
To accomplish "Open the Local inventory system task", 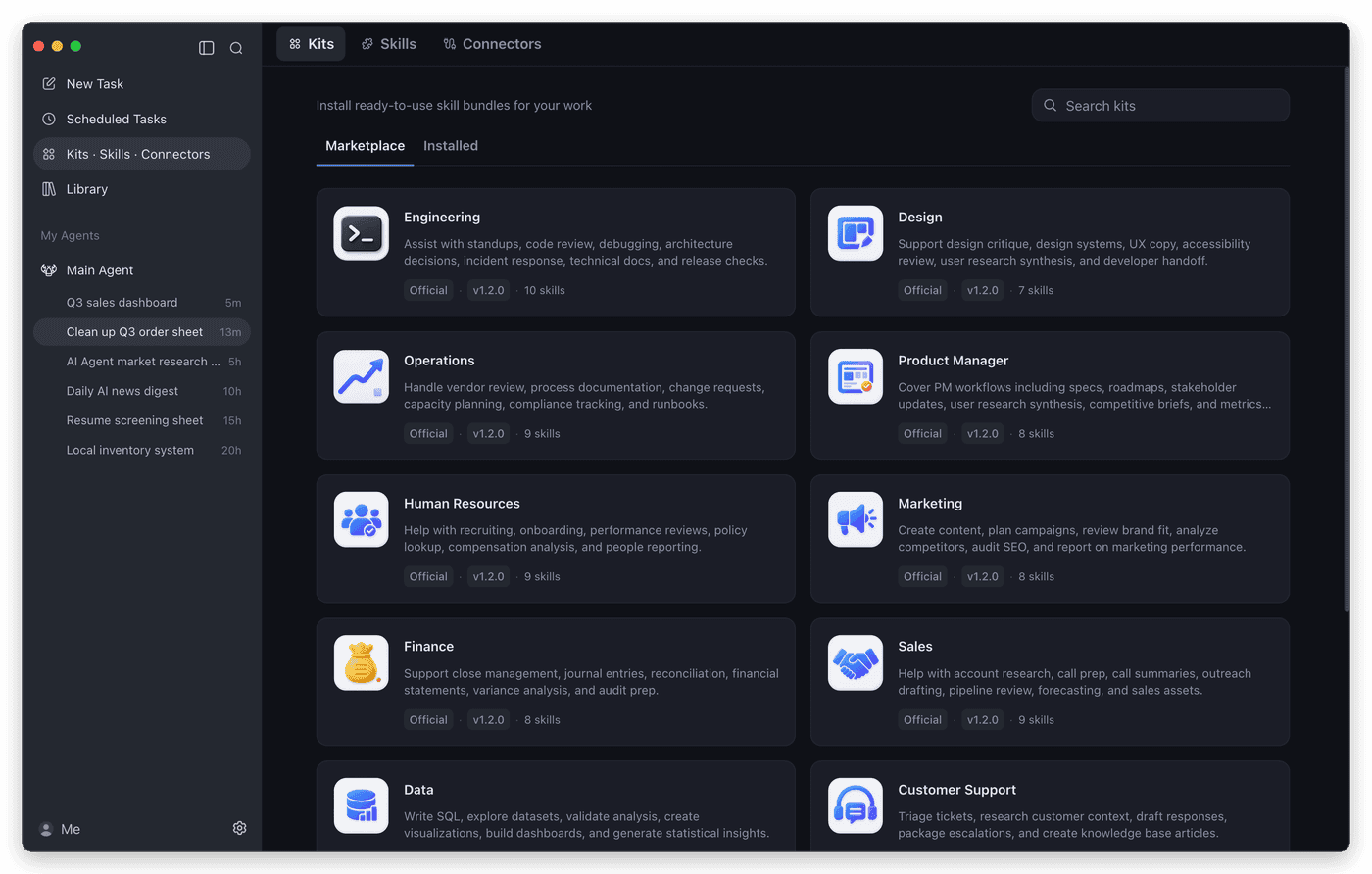I will [142, 450].
